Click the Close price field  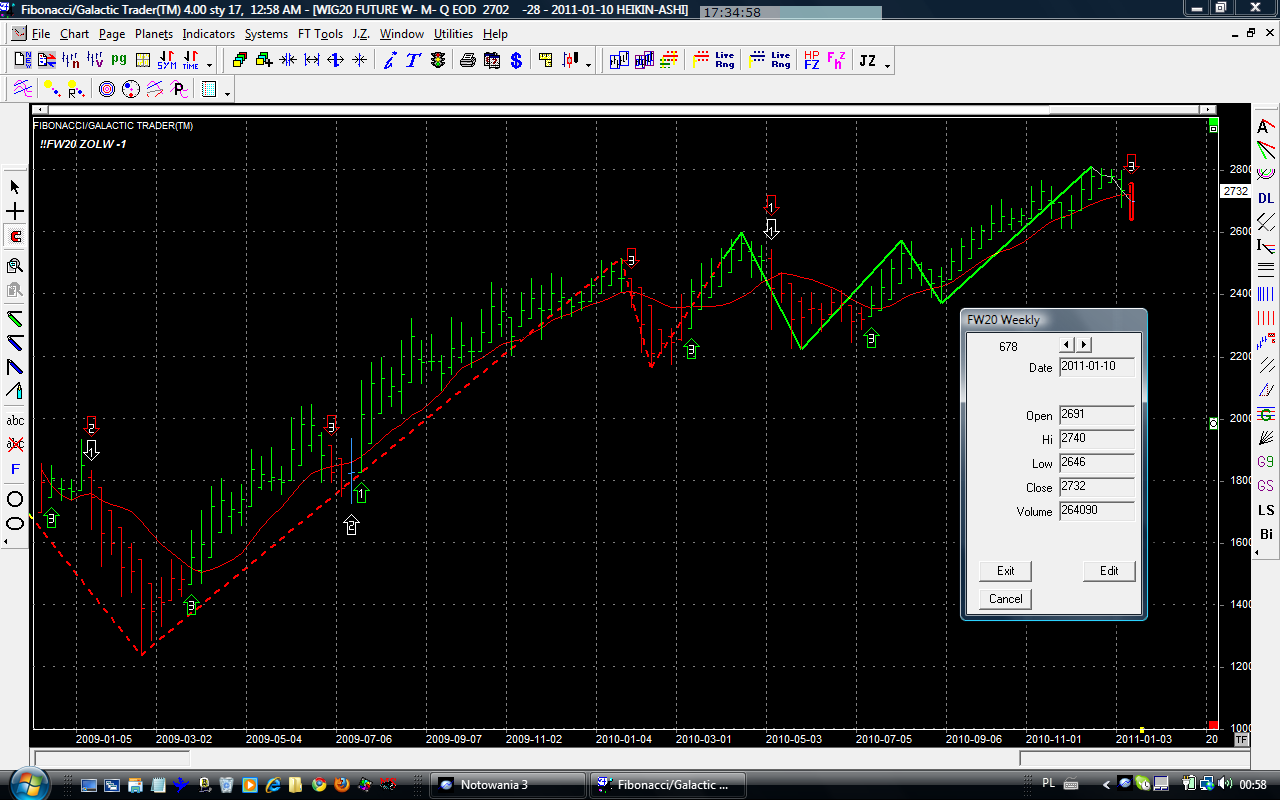point(1096,487)
